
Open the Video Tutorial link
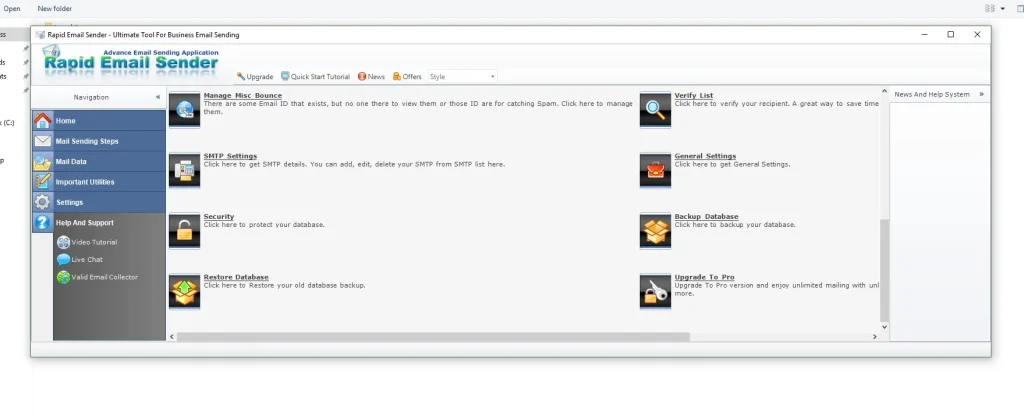[93, 242]
